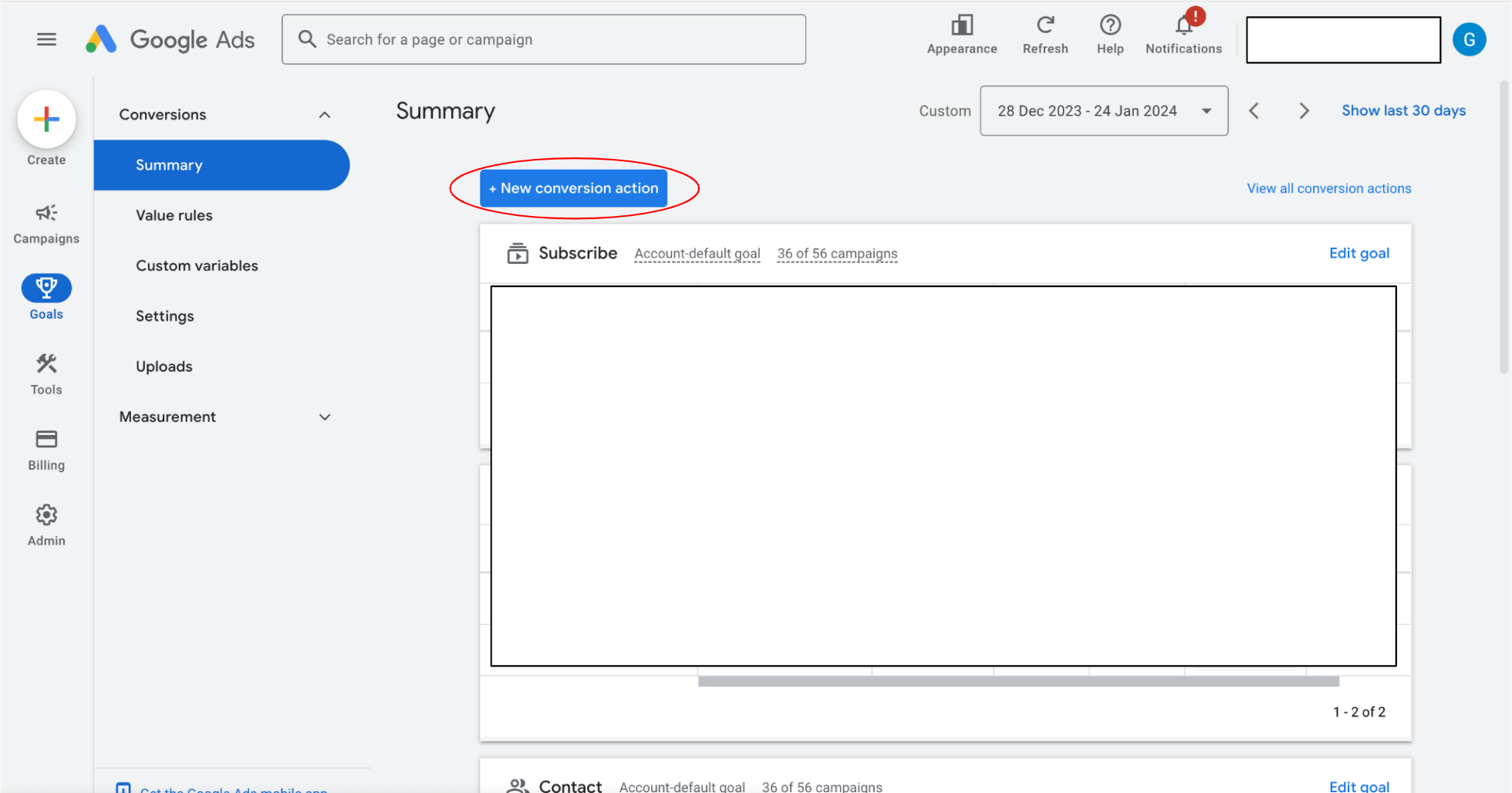The width and height of the screenshot is (1512, 793).
Task: Click the search for page or campaign field
Action: pos(544,39)
